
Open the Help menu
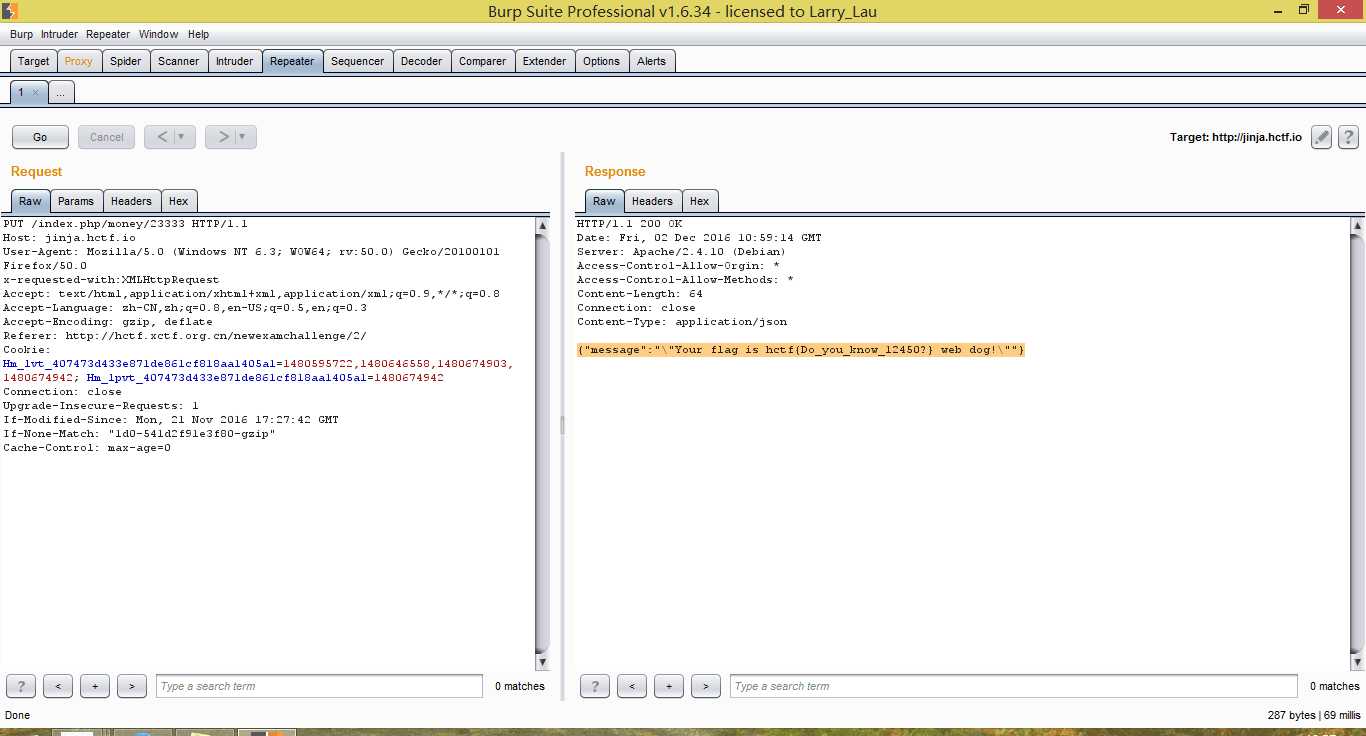(199, 34)
